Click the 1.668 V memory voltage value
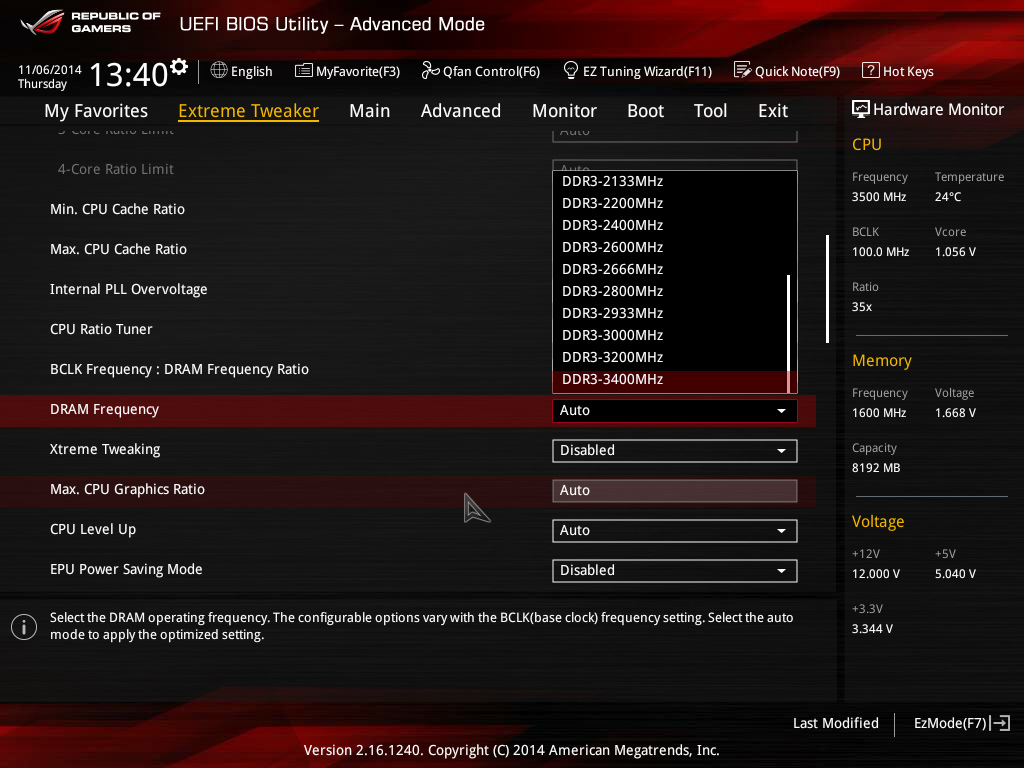Viewport: 1024px width, 768px height. coord(955,413)
